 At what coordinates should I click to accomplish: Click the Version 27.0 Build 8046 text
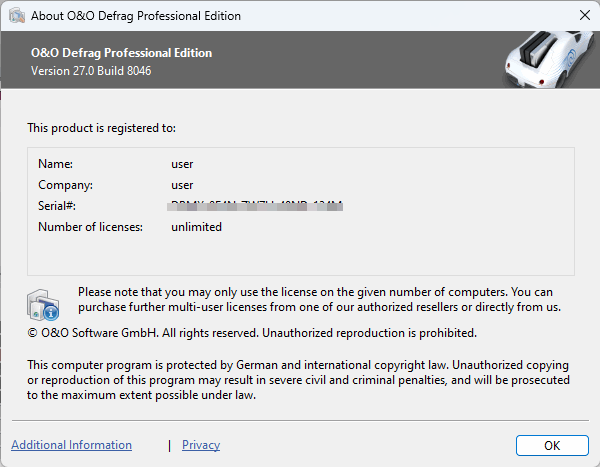coord(92,71)
